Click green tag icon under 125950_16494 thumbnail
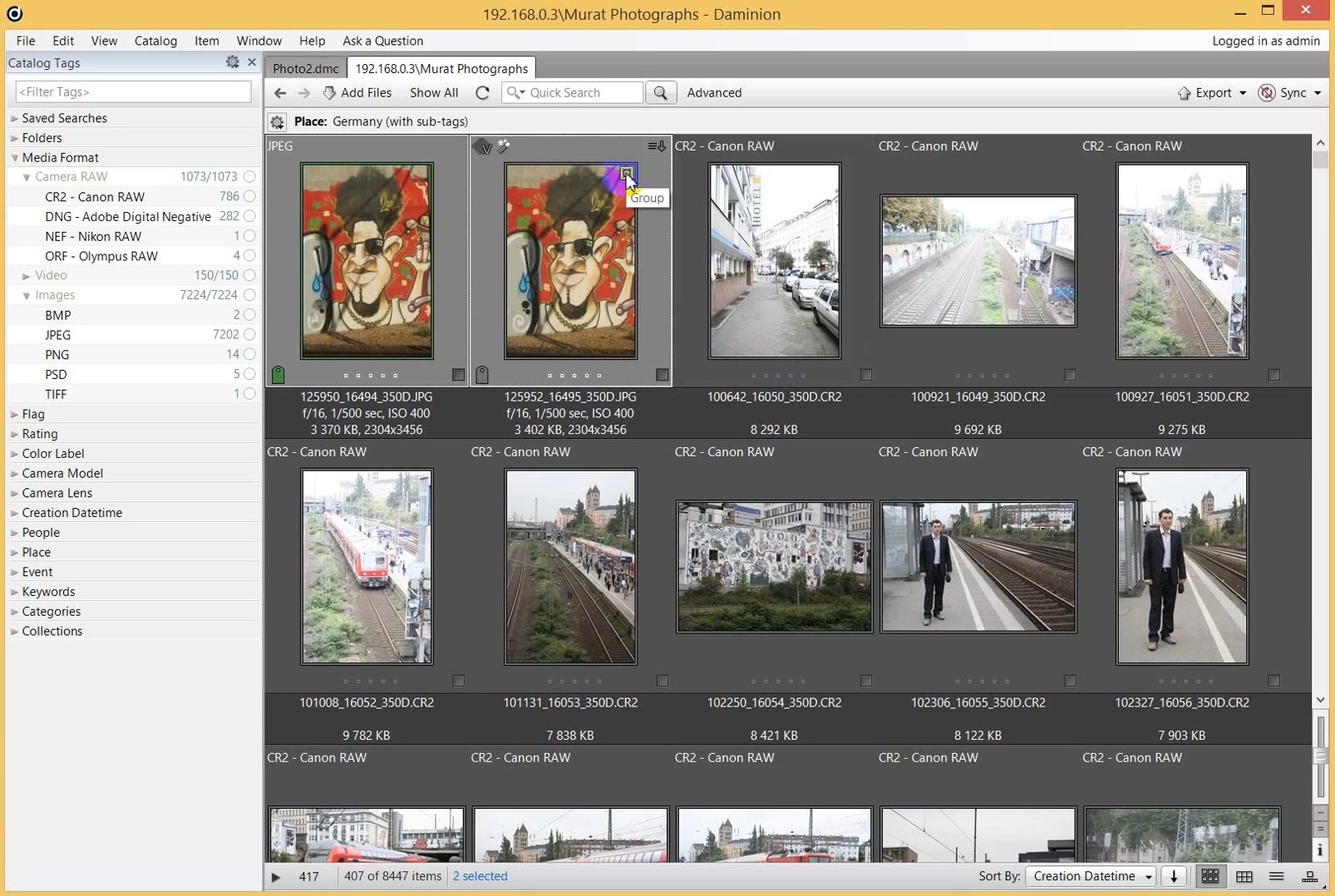The height and width of the screenshot is (896, 1335). click(x=278, y=375)
